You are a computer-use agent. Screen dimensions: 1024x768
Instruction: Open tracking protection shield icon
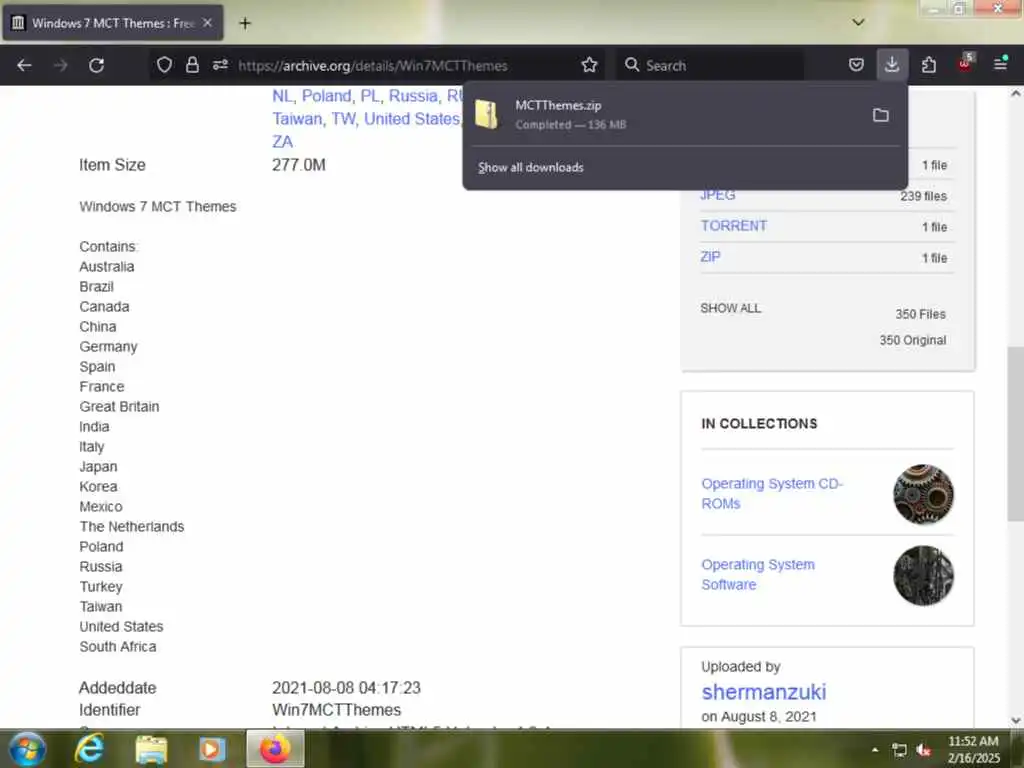(x=164, y=65)
